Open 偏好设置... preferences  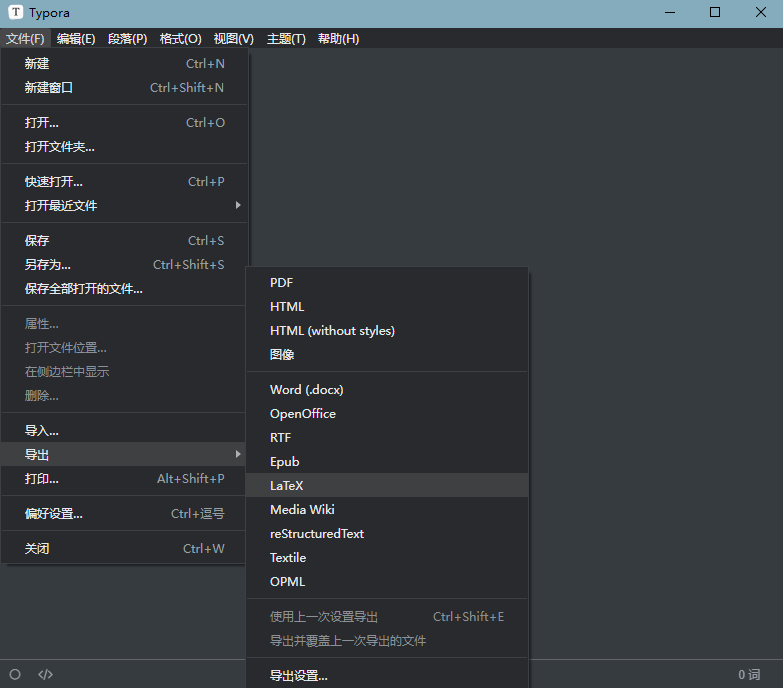(x=124, y=513)
